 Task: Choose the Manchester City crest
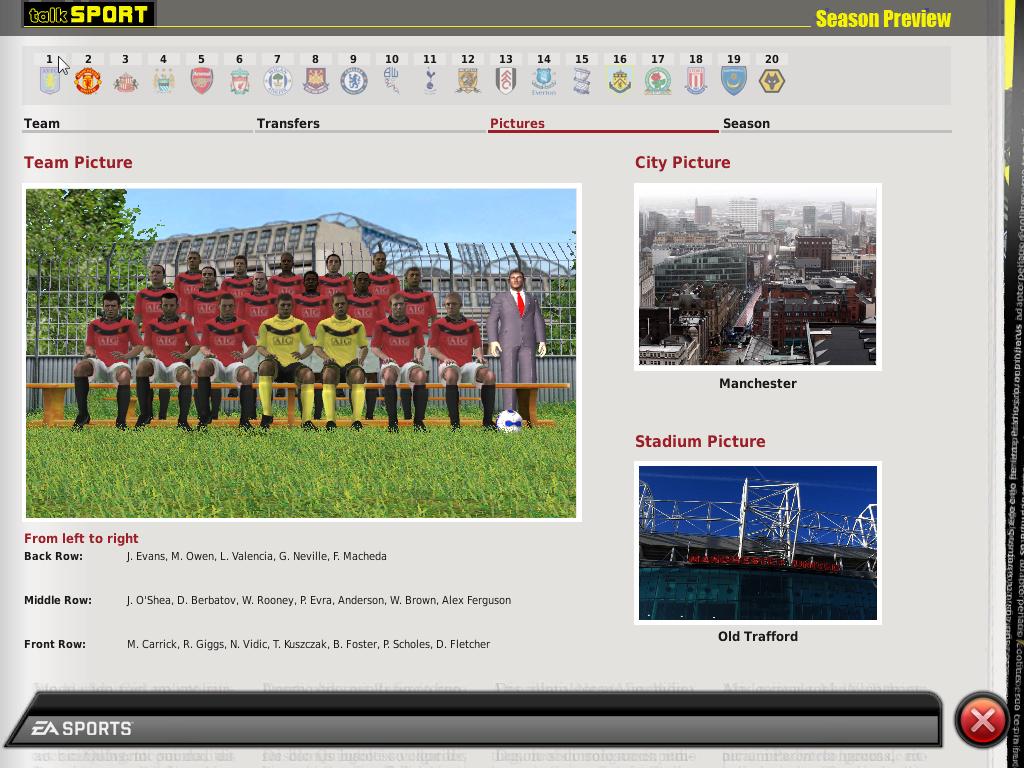pyautogui.click(x=163, y=81)
